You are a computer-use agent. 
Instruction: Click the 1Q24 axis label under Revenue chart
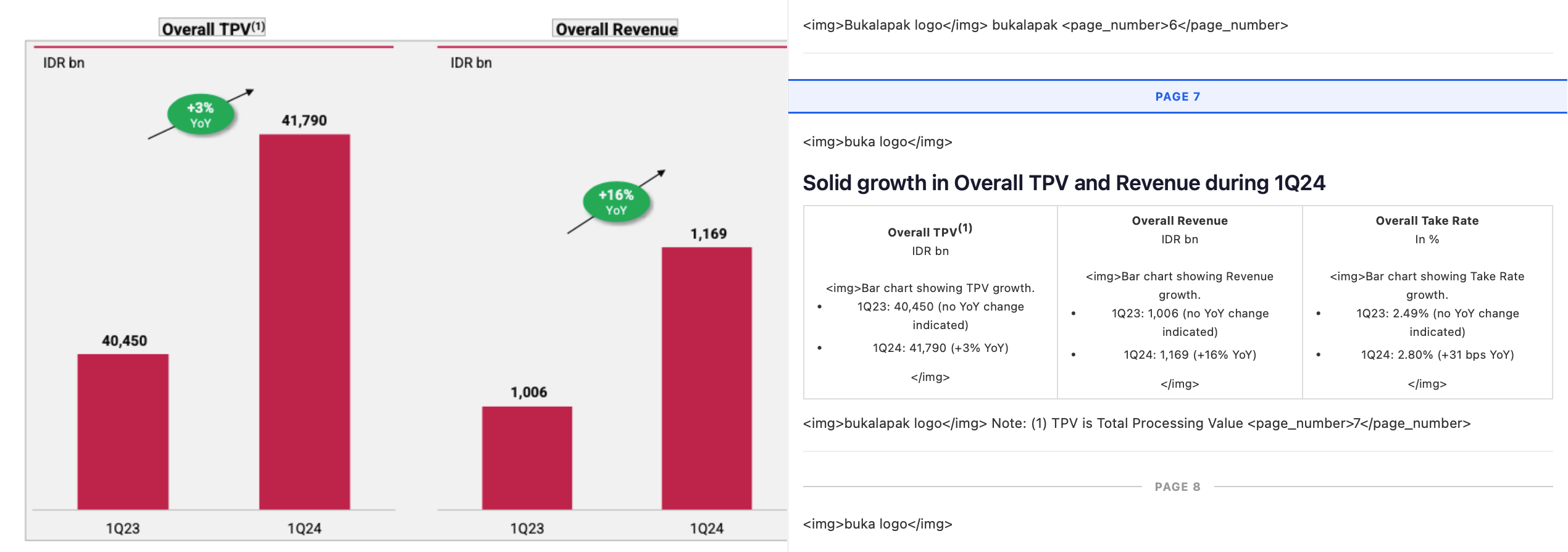click(x=706, y=529)
